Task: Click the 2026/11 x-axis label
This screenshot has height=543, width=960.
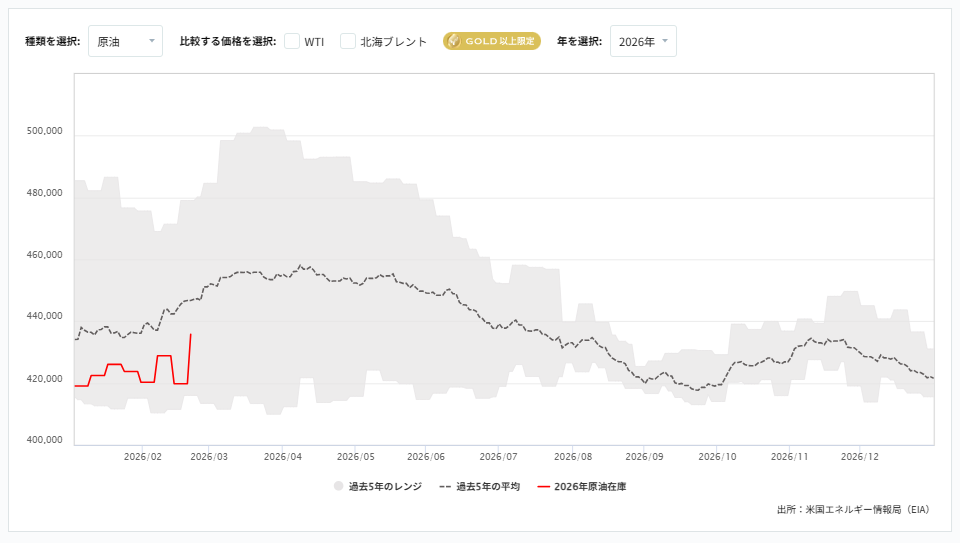Action: tap(789, 457)
